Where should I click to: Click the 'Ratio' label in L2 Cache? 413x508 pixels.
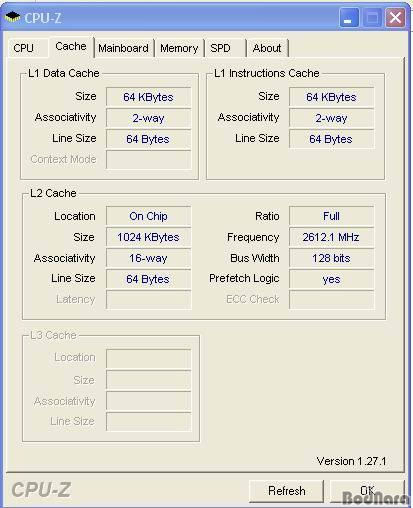coord(267,216)
